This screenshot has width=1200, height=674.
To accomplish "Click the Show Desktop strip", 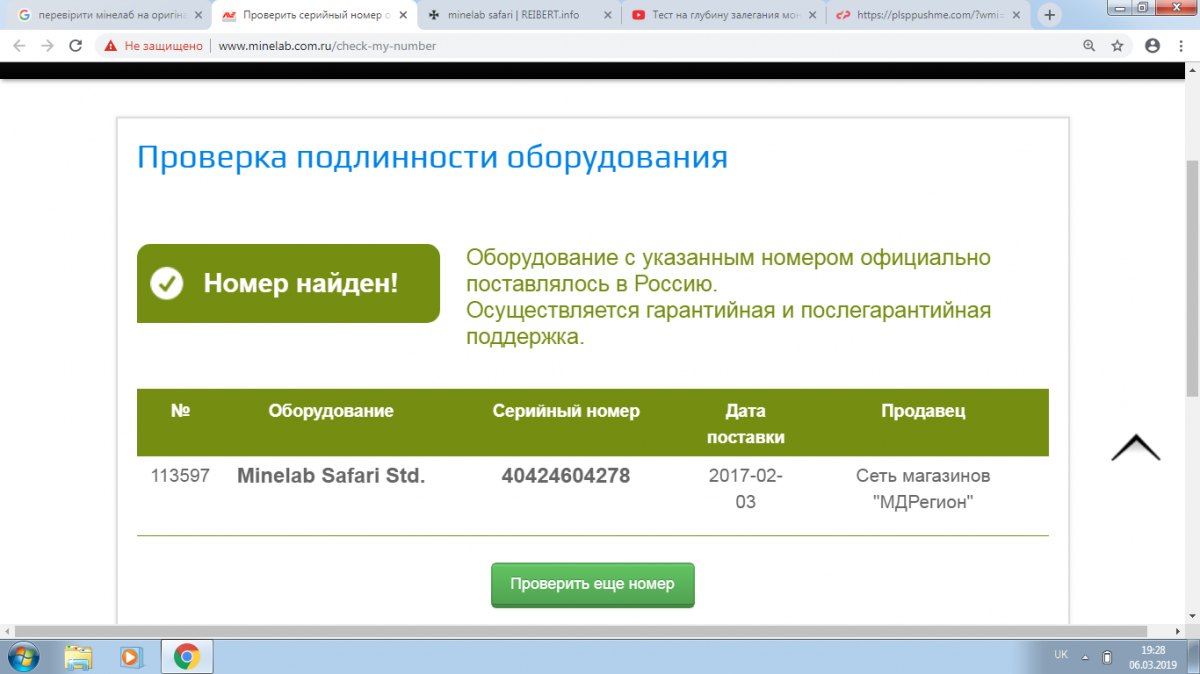I will coord(1194,657).
